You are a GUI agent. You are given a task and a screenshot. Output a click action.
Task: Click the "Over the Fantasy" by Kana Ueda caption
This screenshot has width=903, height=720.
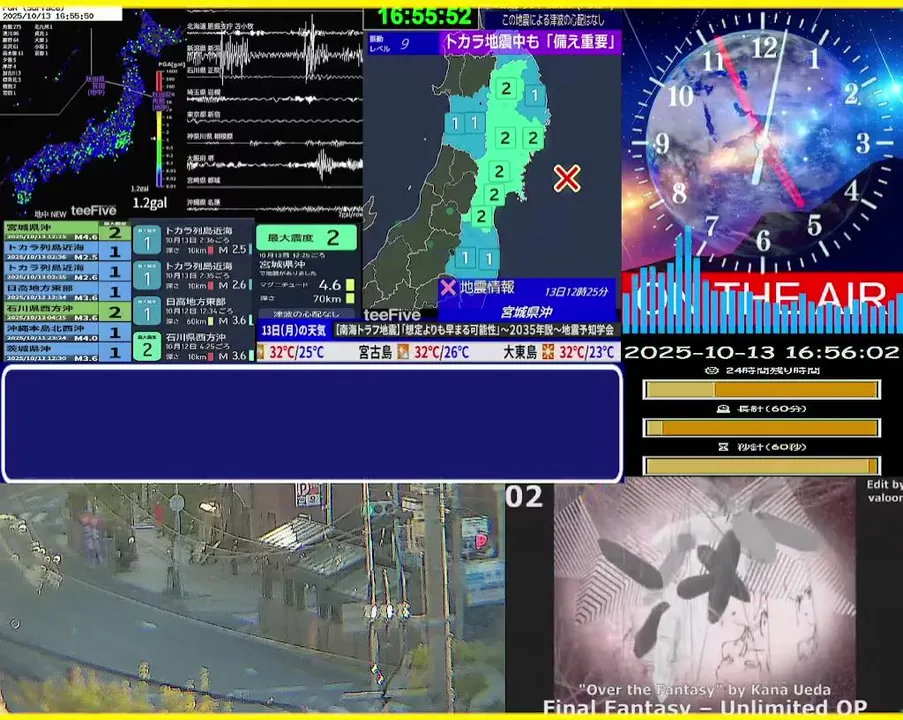tap(705, 689)
